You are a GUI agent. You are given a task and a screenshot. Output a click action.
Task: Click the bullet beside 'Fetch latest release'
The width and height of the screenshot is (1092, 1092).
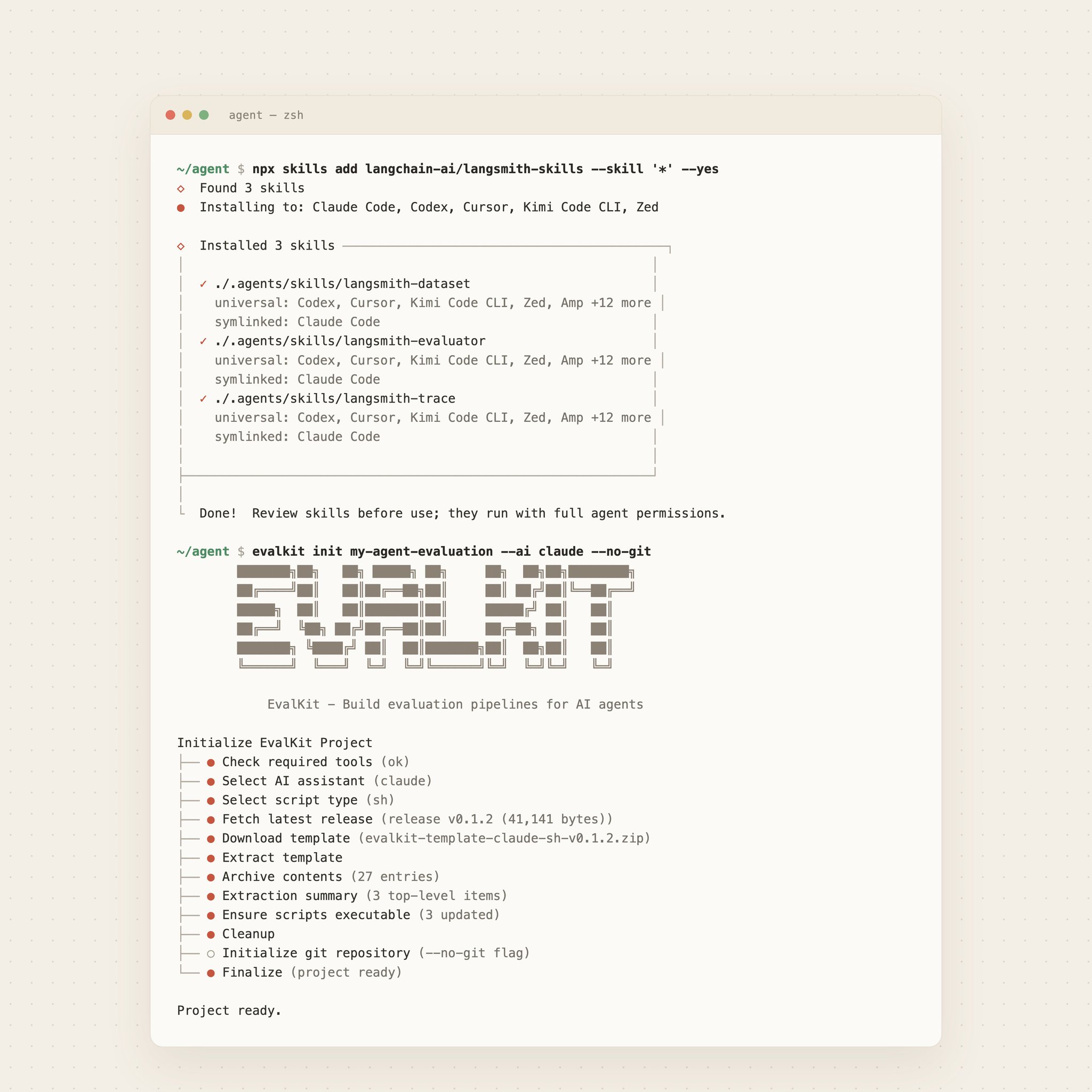pos(211,820)
